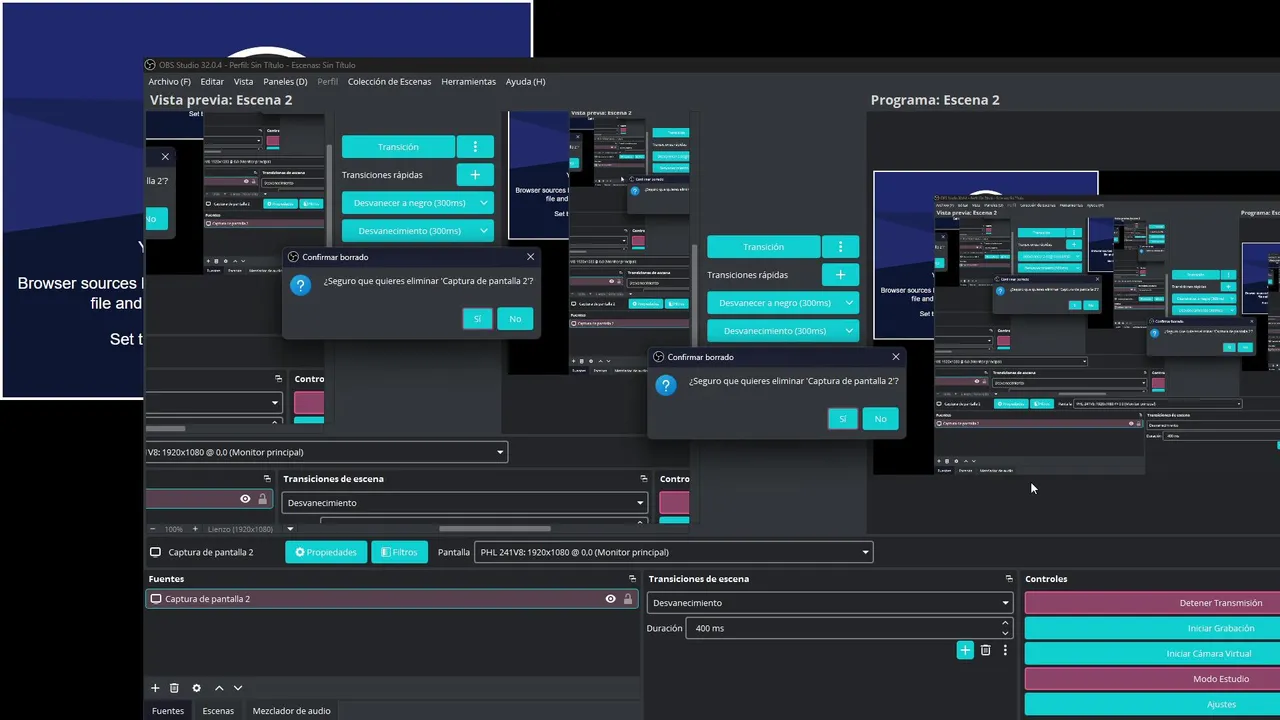Click the 100% zoom label under preview
Screen dimensions: 1280x720
pyautogui.click(x=174, y=529)
